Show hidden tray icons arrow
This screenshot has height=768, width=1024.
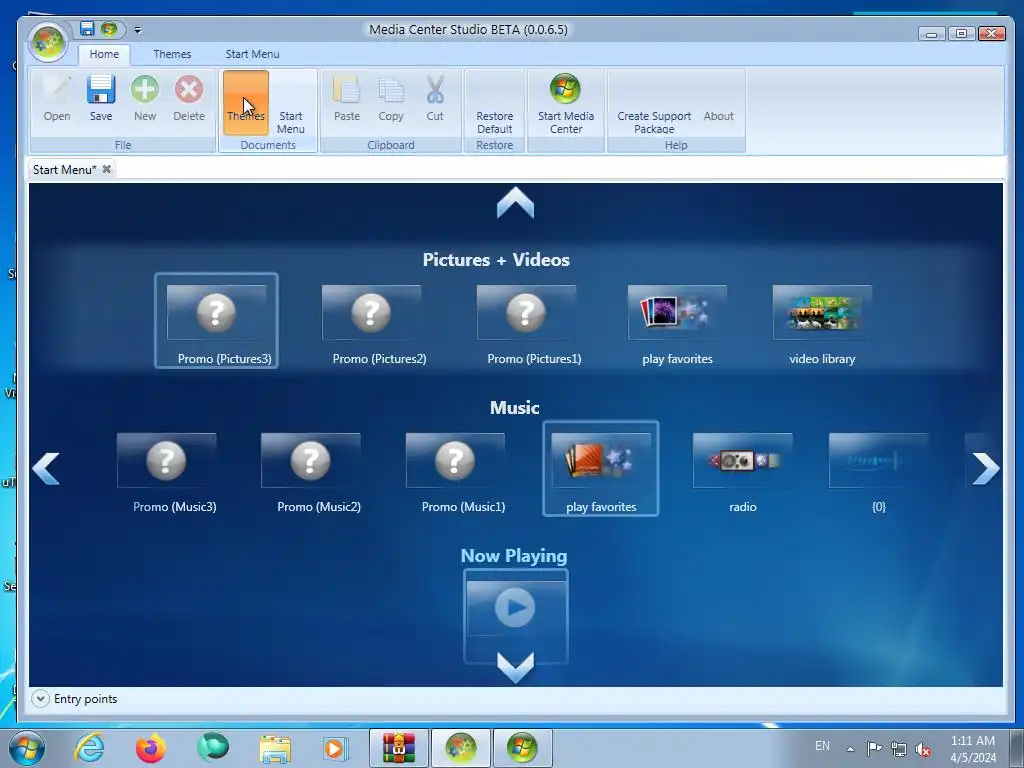[850, 749]
